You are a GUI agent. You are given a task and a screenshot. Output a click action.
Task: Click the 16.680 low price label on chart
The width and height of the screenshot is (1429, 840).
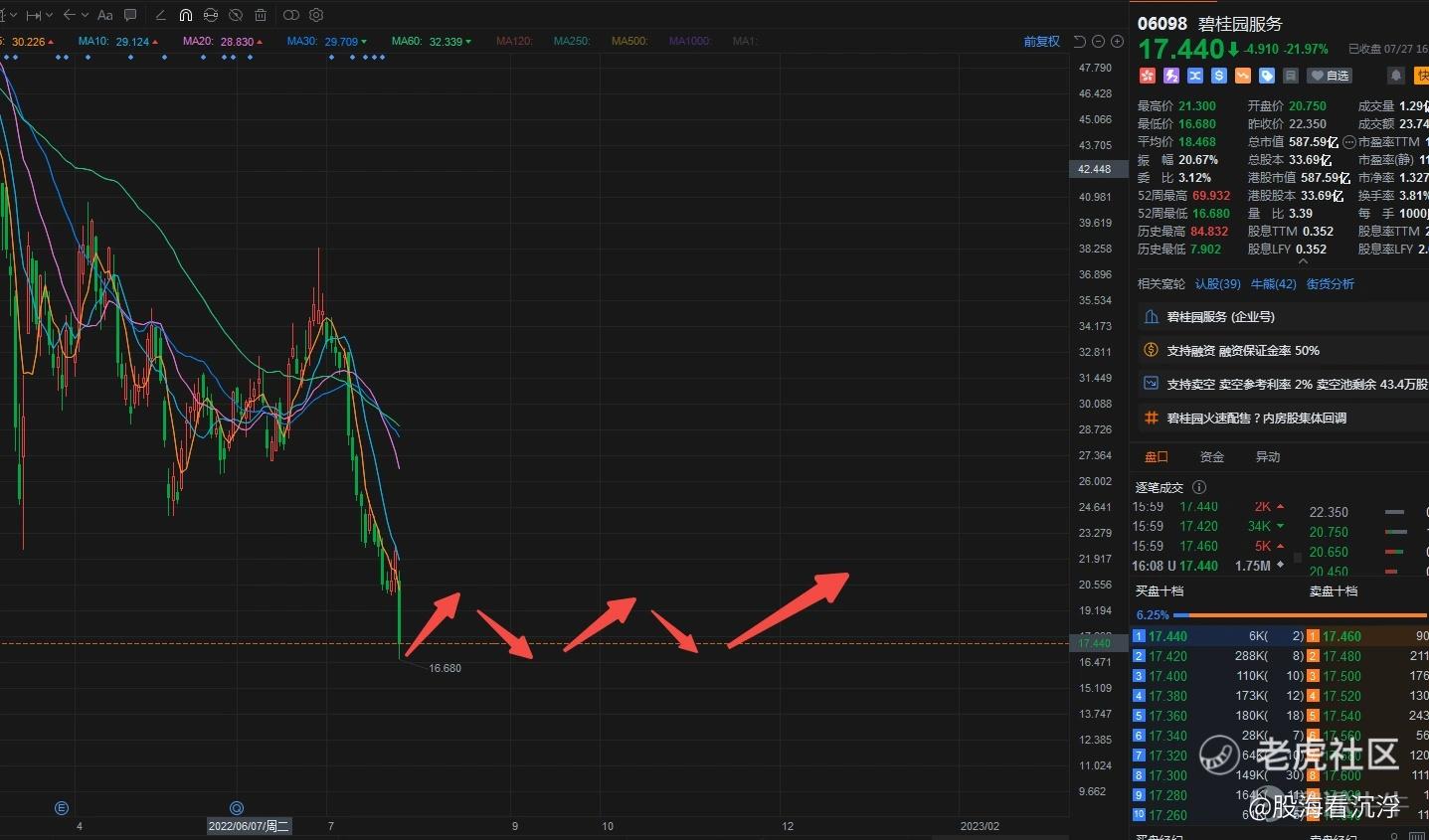(445, 668)
